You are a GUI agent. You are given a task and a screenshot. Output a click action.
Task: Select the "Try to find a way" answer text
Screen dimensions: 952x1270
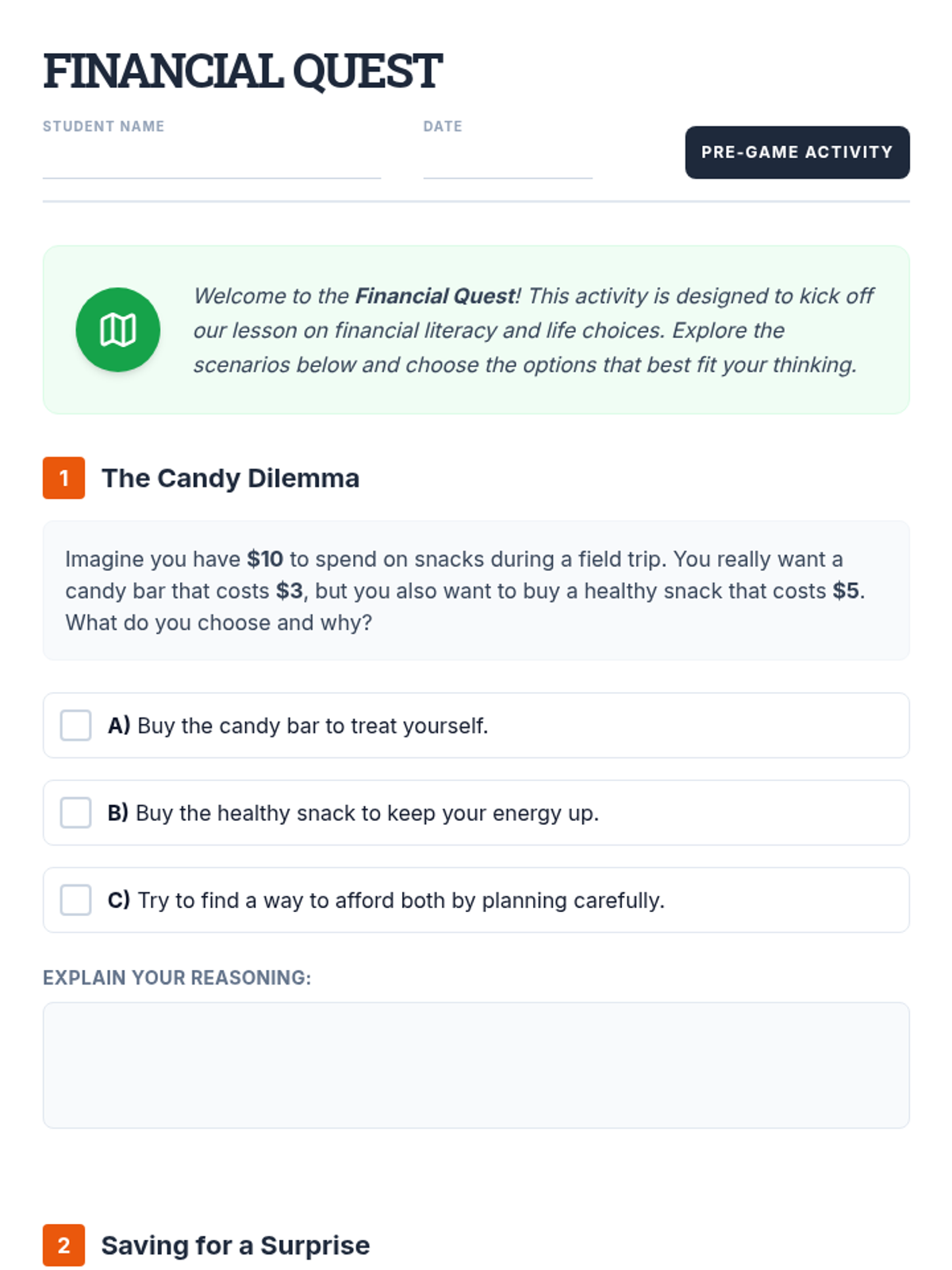click(401, 900)
